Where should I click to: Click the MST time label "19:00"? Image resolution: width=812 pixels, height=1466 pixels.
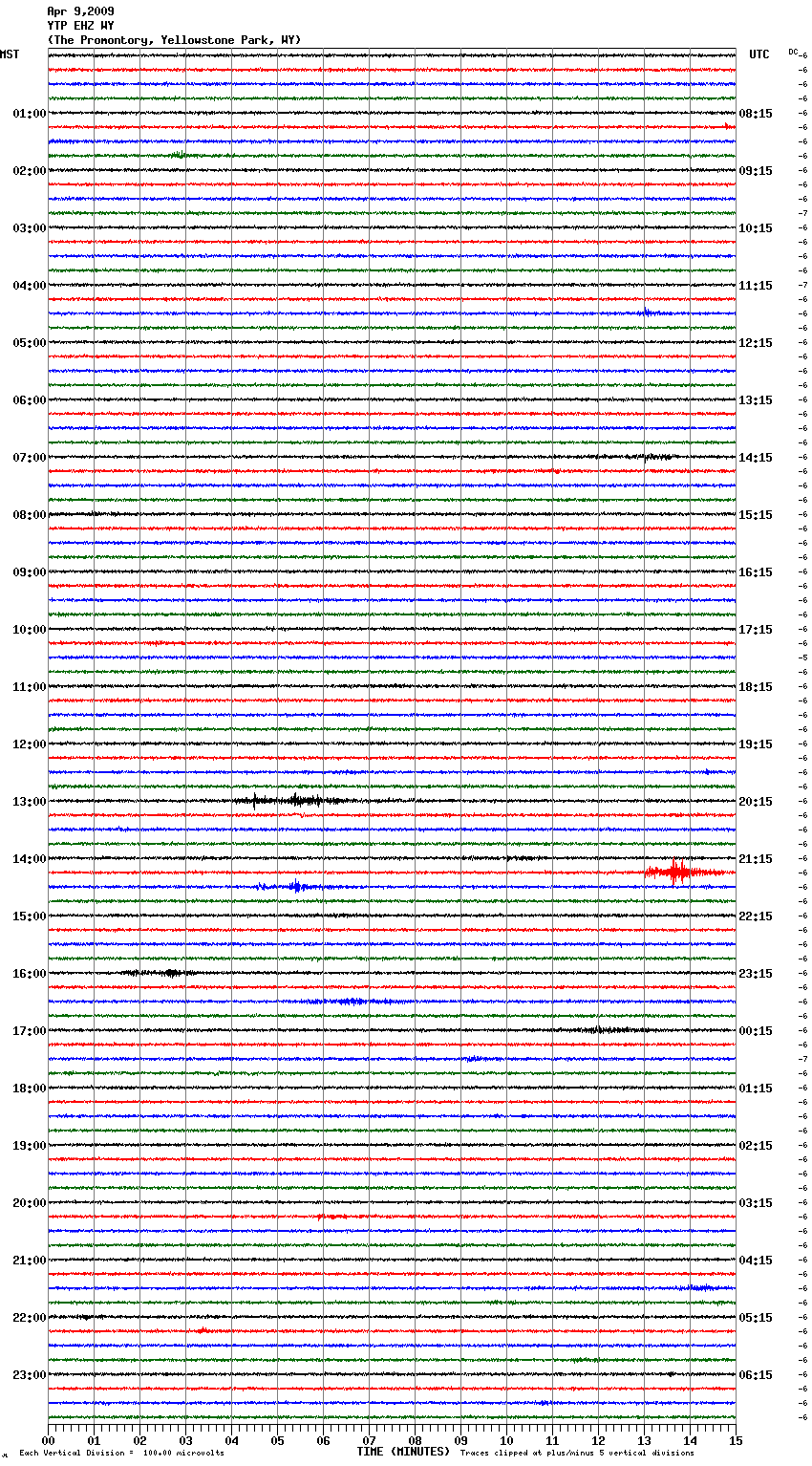coord(30,1146)
